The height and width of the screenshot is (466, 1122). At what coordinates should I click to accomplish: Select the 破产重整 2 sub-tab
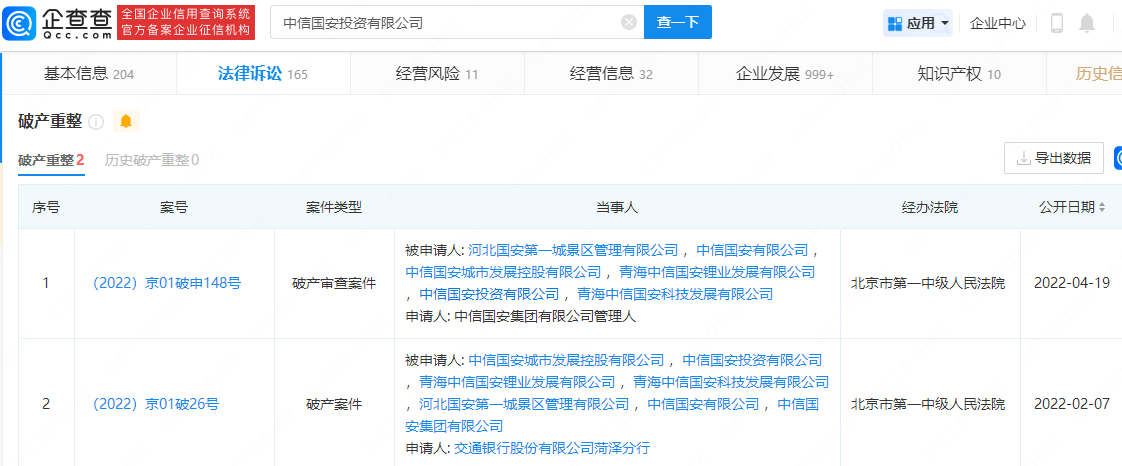(x=52, y=160)
